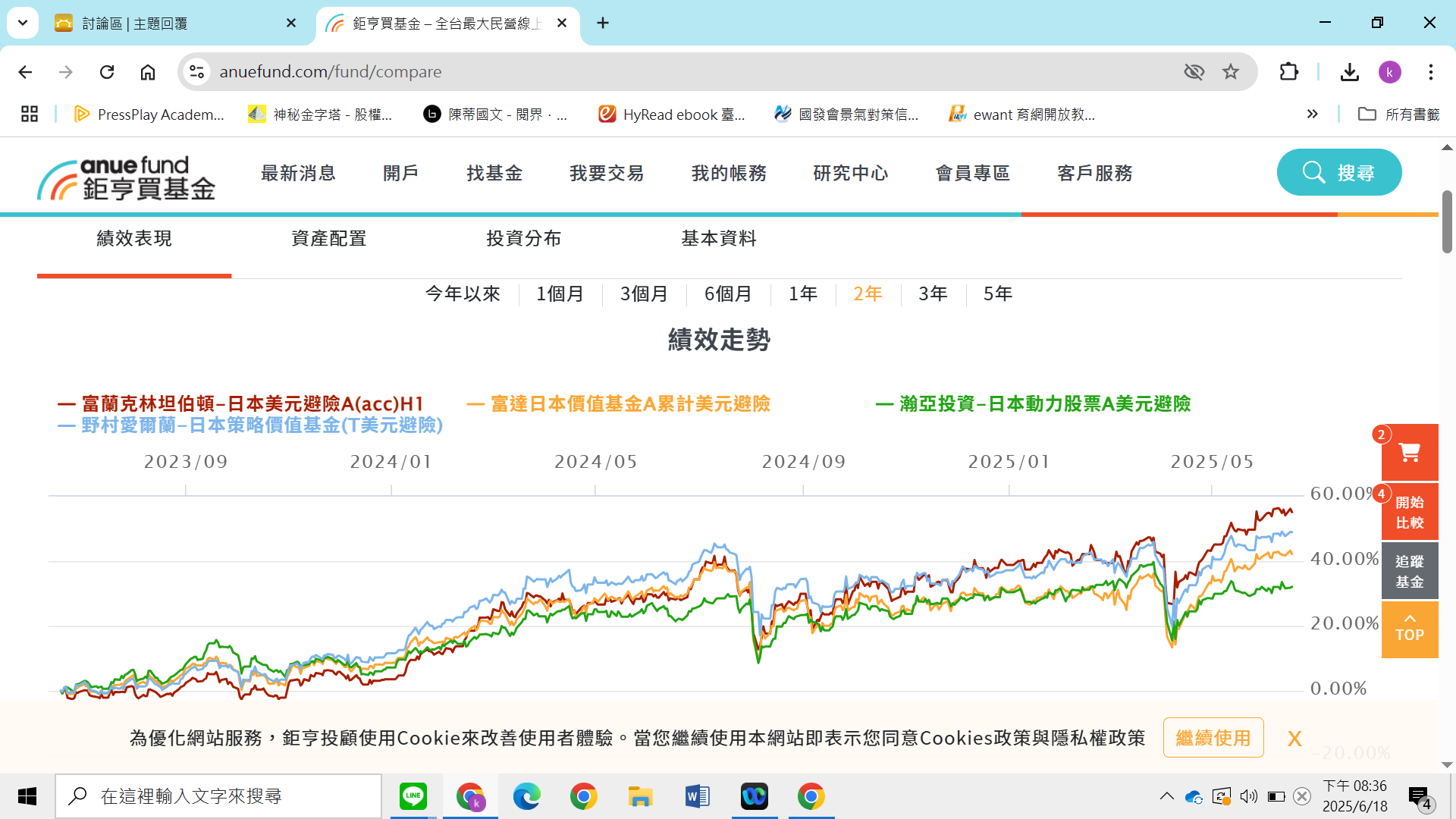Open 我的帳務 menu
Viewport: 1456px width, 819px height.
tap(729, 174)
